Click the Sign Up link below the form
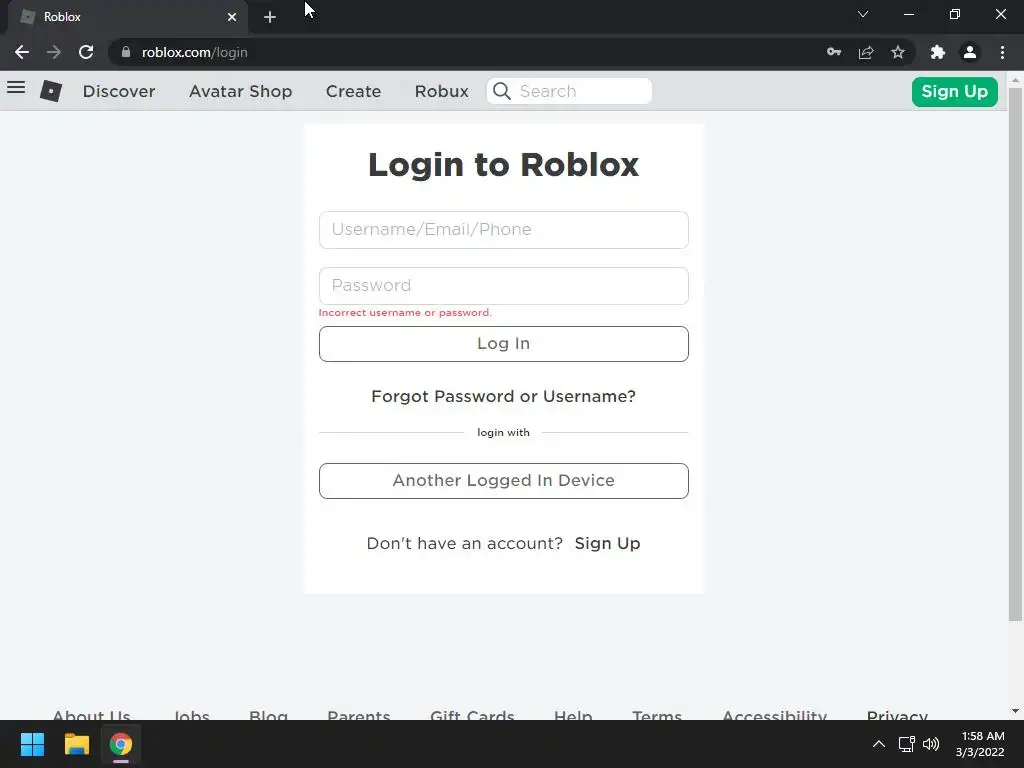This screenshot has height=768, width=1024. [x=607, y=543]
